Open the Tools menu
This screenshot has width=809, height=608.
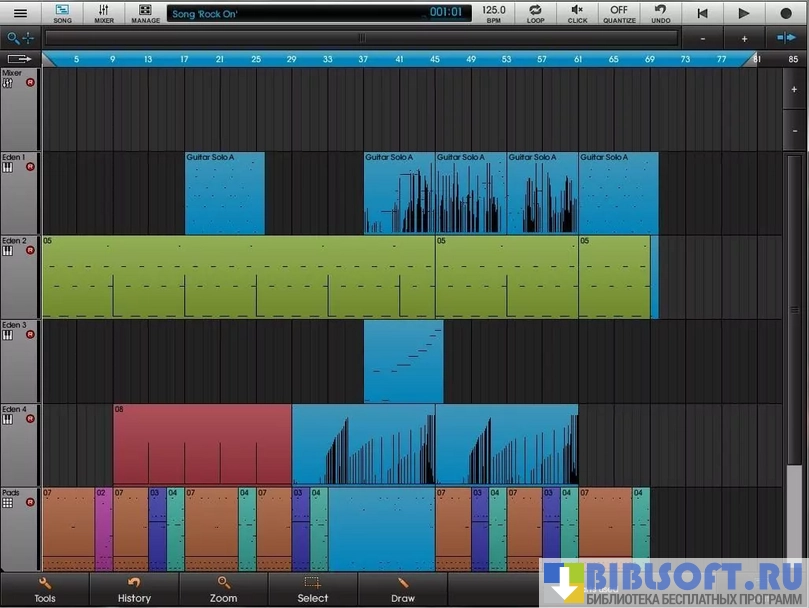tap(45, 590)
